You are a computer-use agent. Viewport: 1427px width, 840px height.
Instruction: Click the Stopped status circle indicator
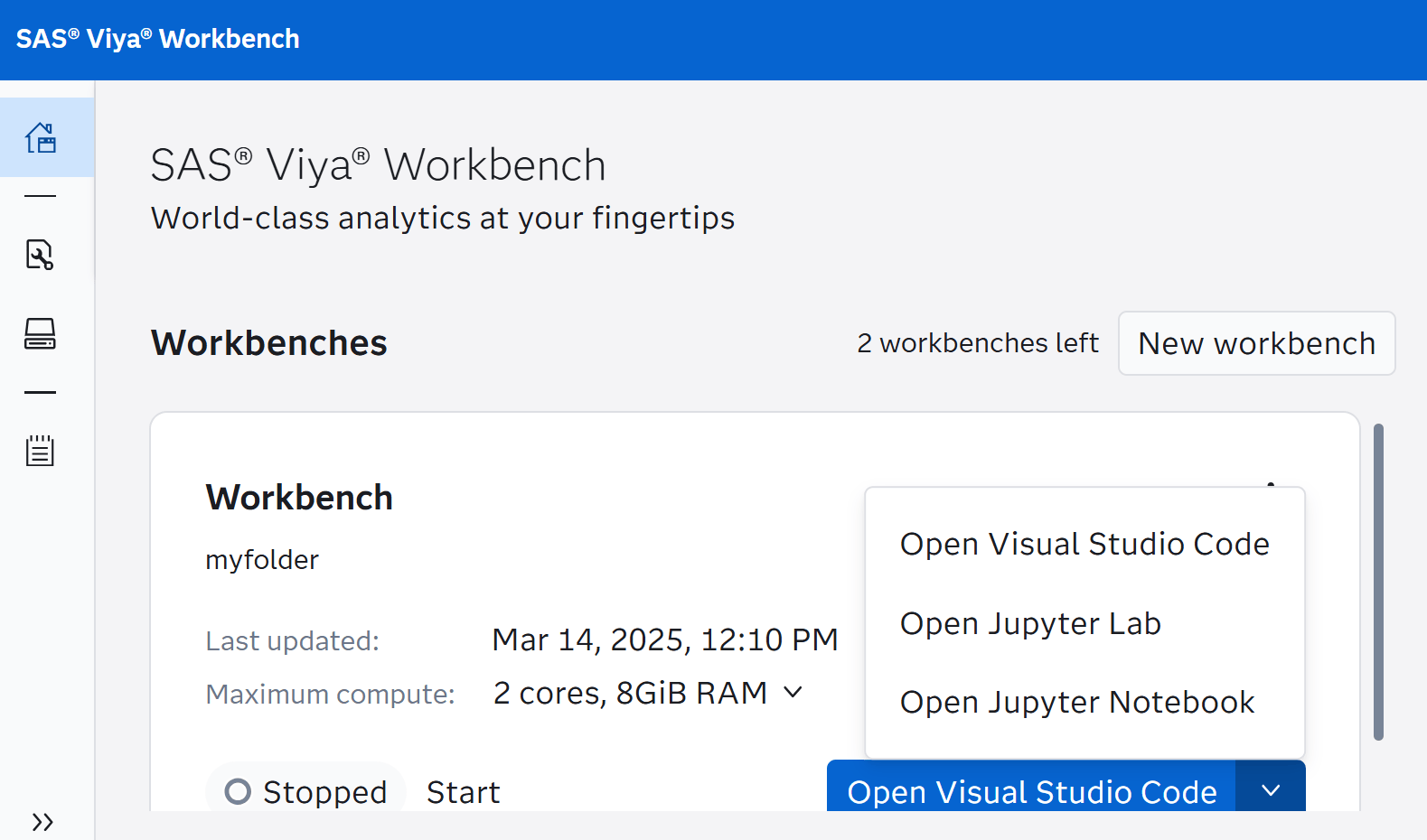238,791
